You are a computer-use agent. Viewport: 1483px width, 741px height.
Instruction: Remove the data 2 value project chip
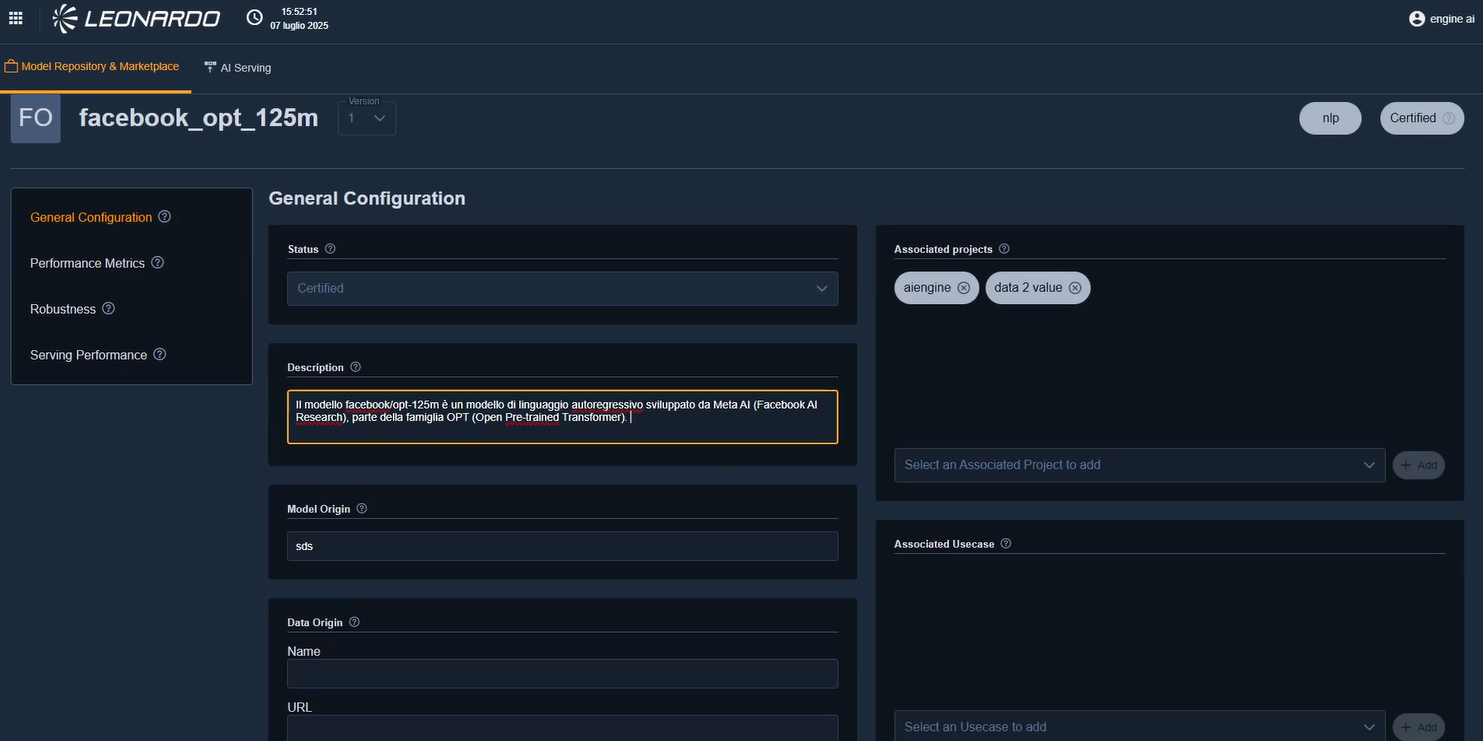[1075, 288]
